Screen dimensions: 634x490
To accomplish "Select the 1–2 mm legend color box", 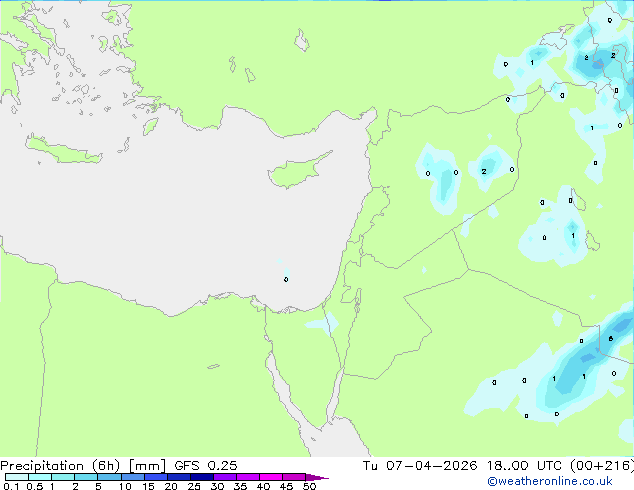I will [x=63, y=477].
